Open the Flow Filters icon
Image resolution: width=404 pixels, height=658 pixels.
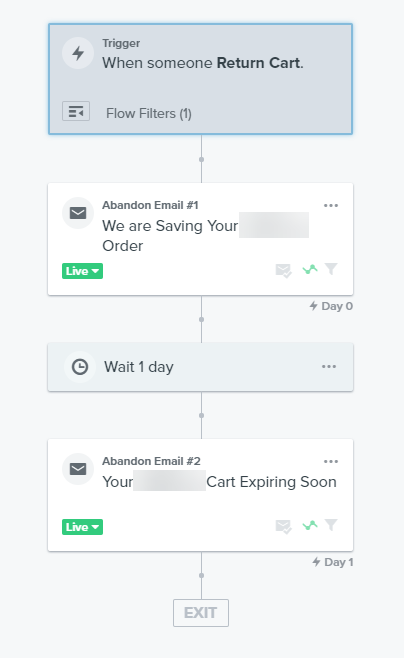point(76,112)
